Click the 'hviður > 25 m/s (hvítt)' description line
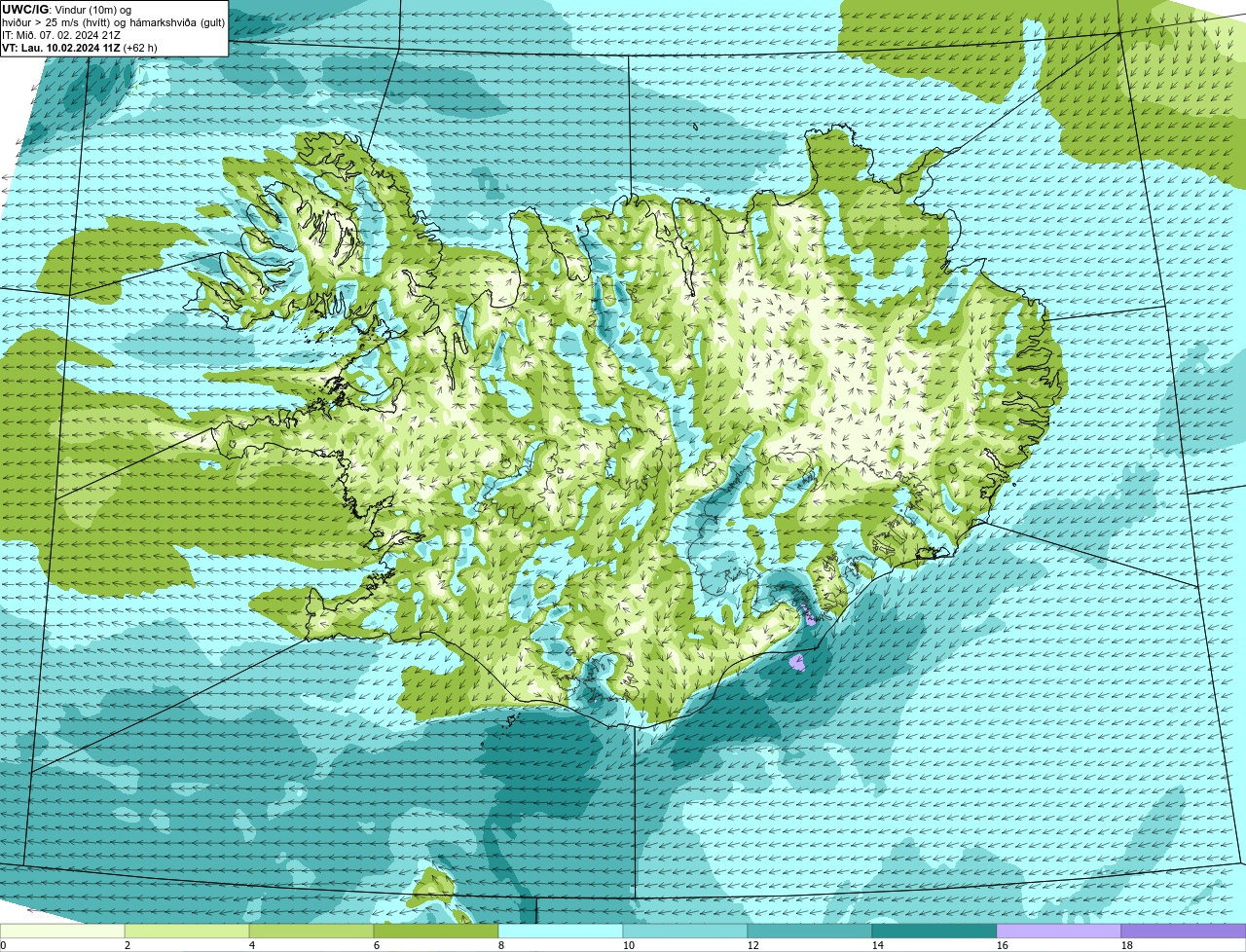The width and height of the screenshot is (1246, 952). [x=114, y=21]
